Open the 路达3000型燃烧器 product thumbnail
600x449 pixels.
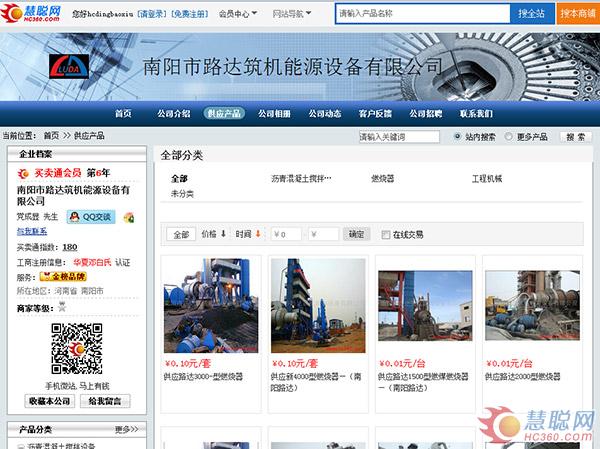click(211, 305)
